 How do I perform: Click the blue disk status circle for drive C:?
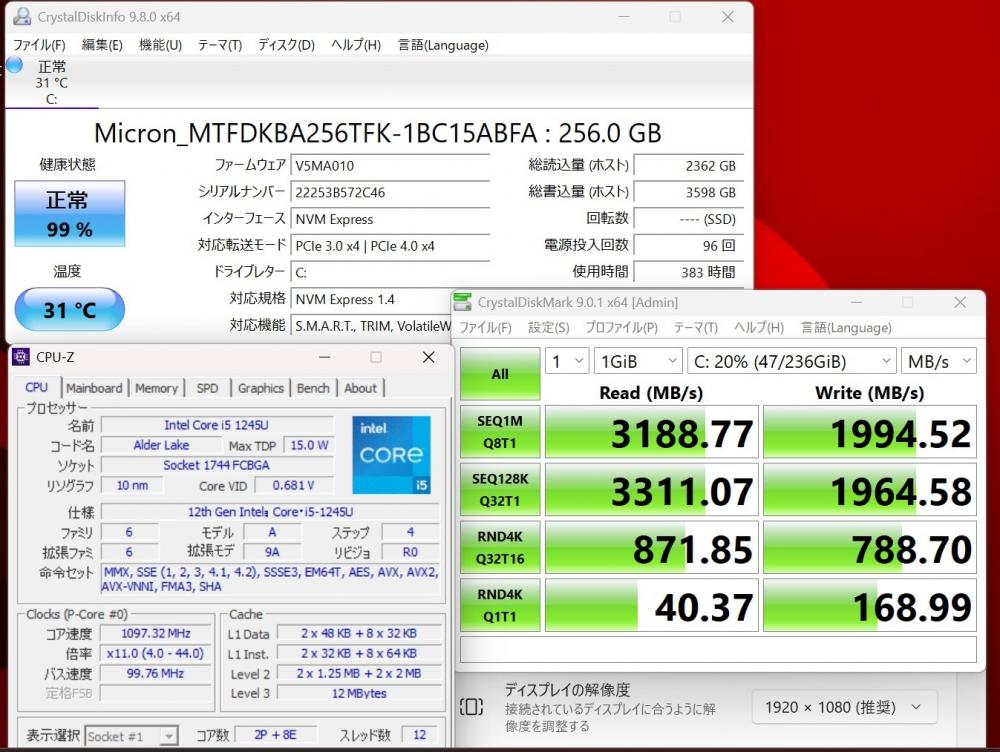[x=14, y=65]
